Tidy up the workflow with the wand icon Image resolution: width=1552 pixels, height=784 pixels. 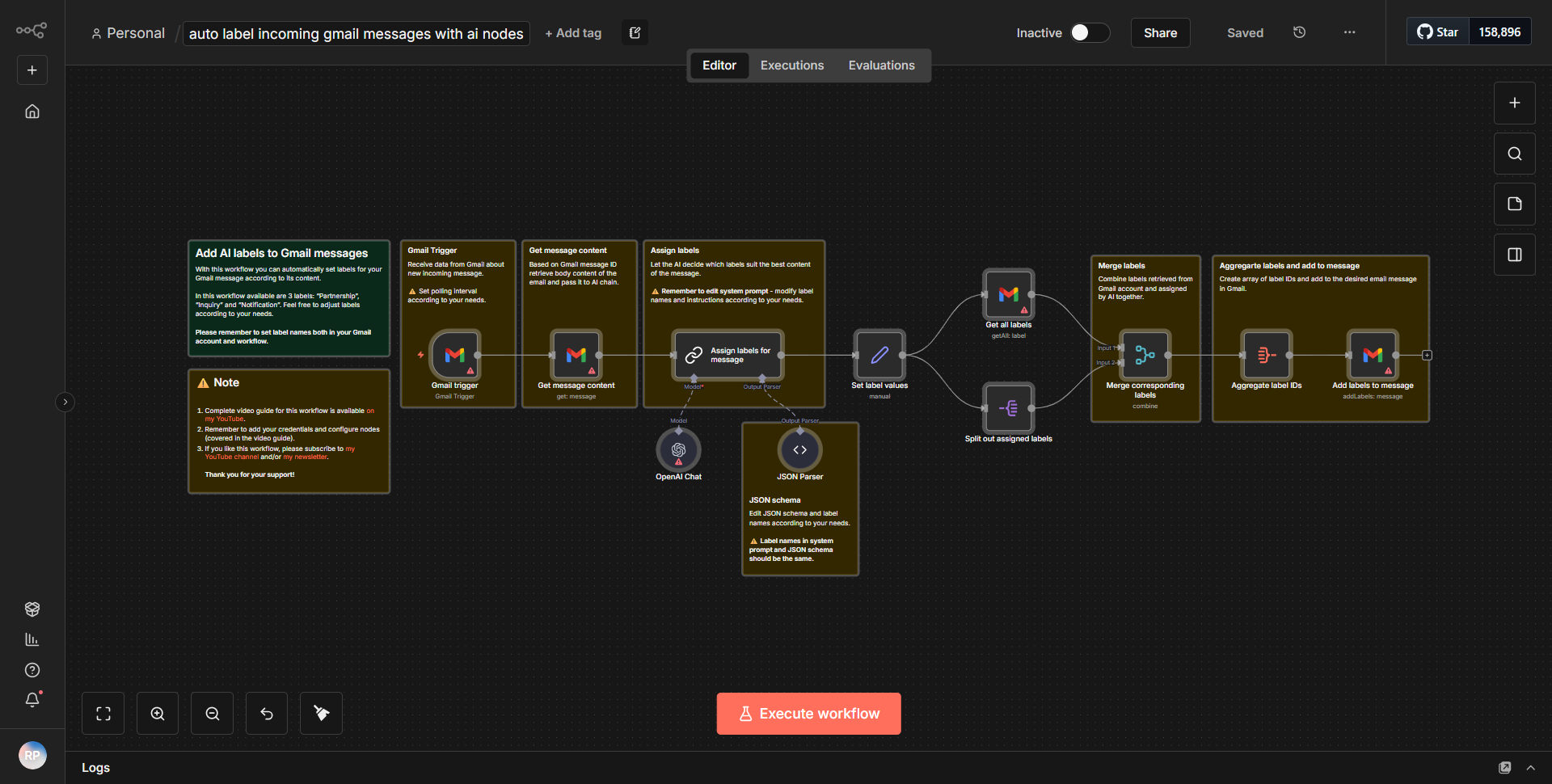coord(320,713)
